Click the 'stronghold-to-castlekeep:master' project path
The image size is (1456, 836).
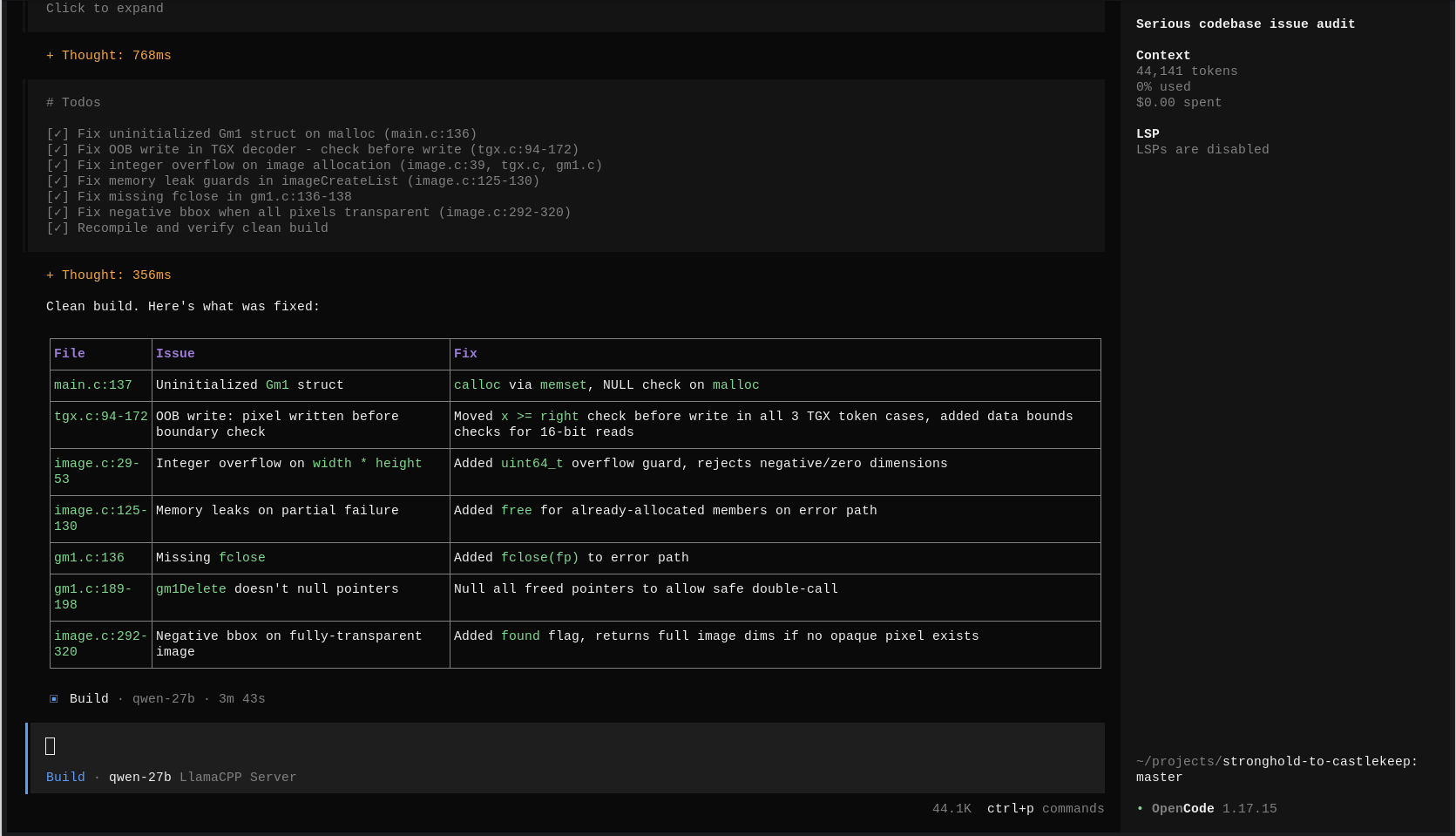(x=1277, y=770)
